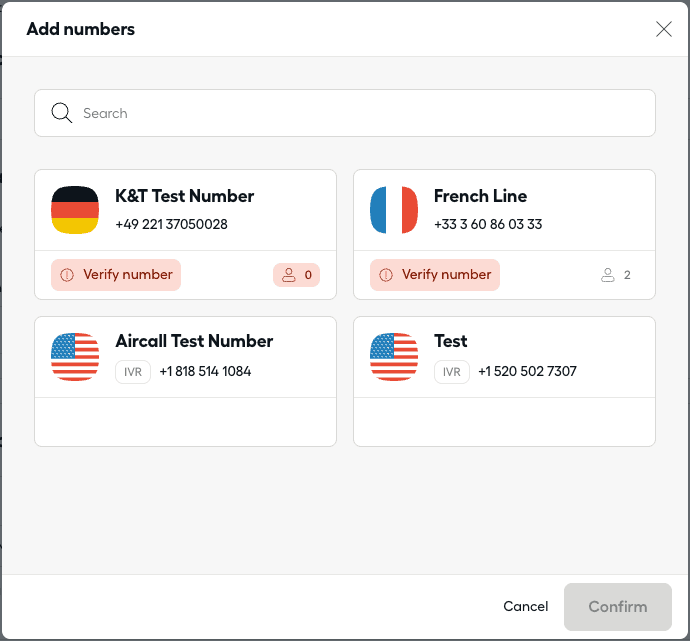Click phone number +49 221 37050028
690x641 pixels.
pyautogui.click(x=172, y=224)
